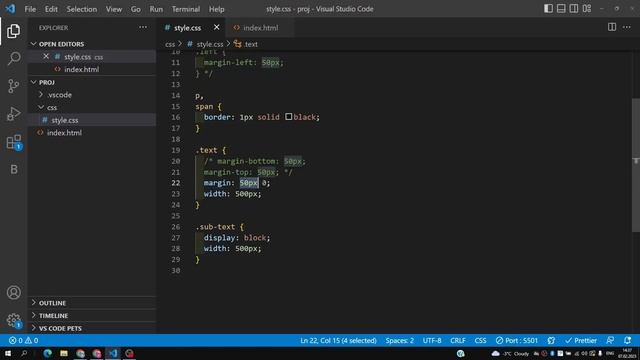Split the editor to the right
Screen dimensions: 640x360
point(612,27)
